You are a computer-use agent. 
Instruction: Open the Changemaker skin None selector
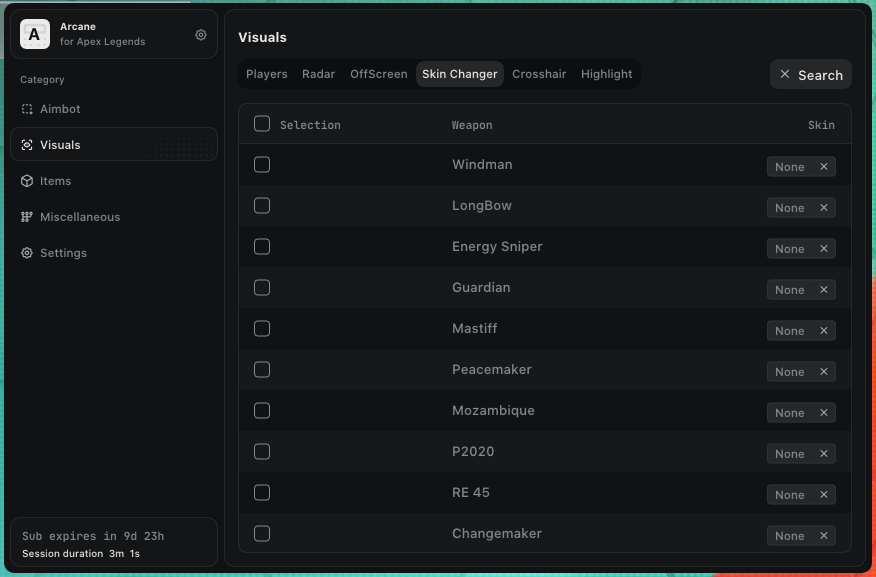[789, 536]
